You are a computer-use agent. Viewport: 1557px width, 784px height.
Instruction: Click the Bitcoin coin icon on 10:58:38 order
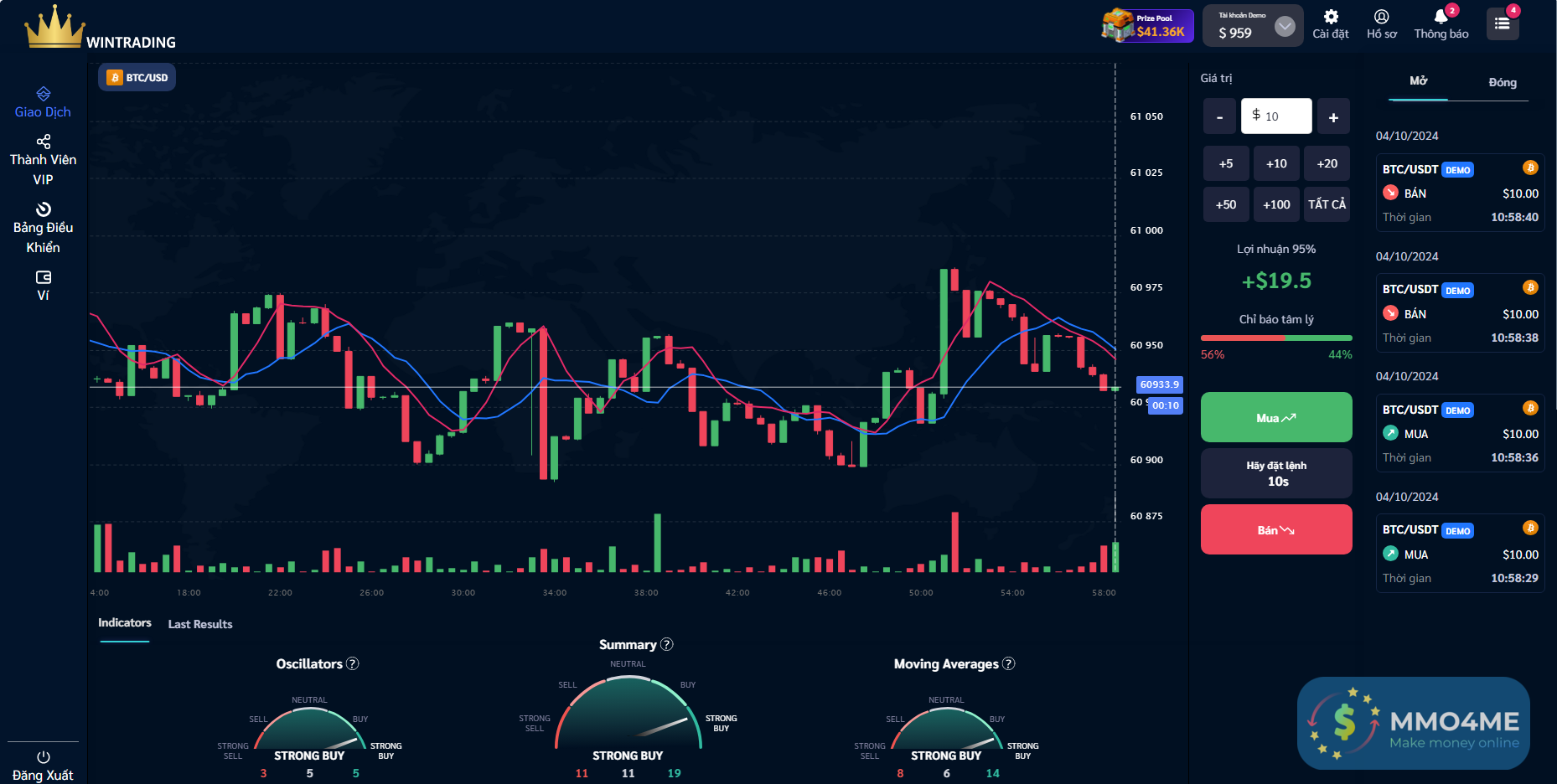click(x=1530, y=288)
